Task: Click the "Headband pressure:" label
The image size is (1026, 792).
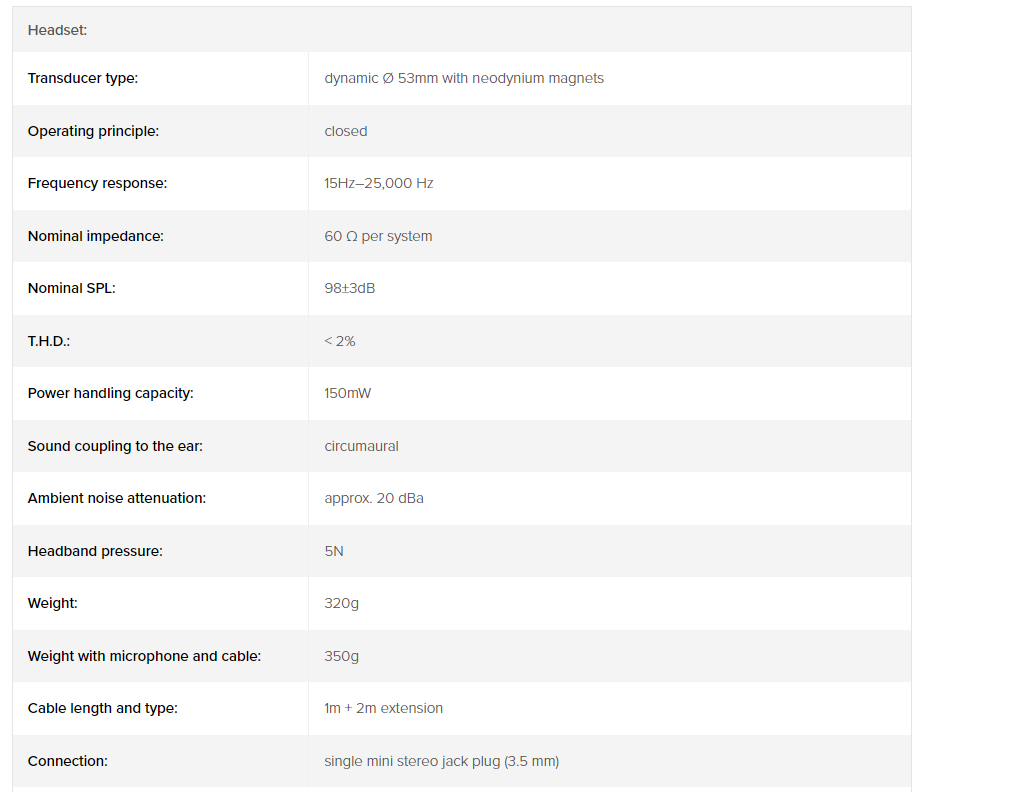Action: [95, 551]
